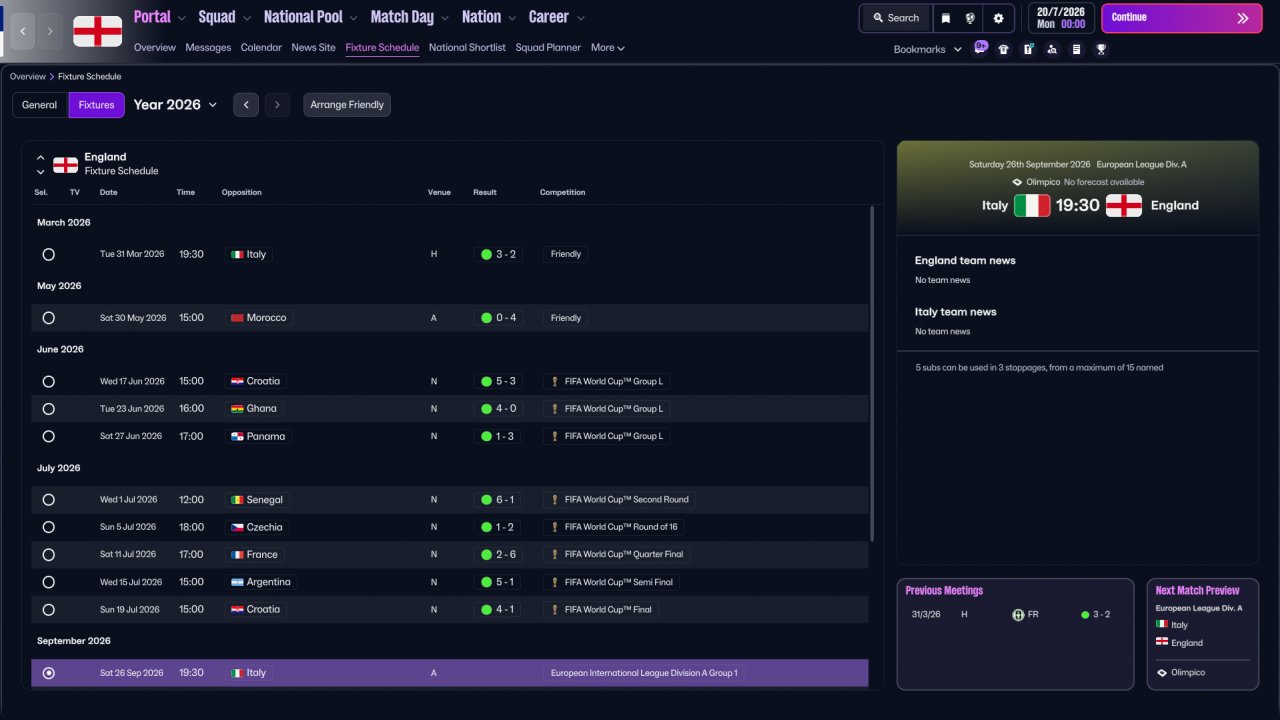This screenshot has width=1280, height=720.
Task: Click the Italy flag in the match header
Action: pos(1032,205)
